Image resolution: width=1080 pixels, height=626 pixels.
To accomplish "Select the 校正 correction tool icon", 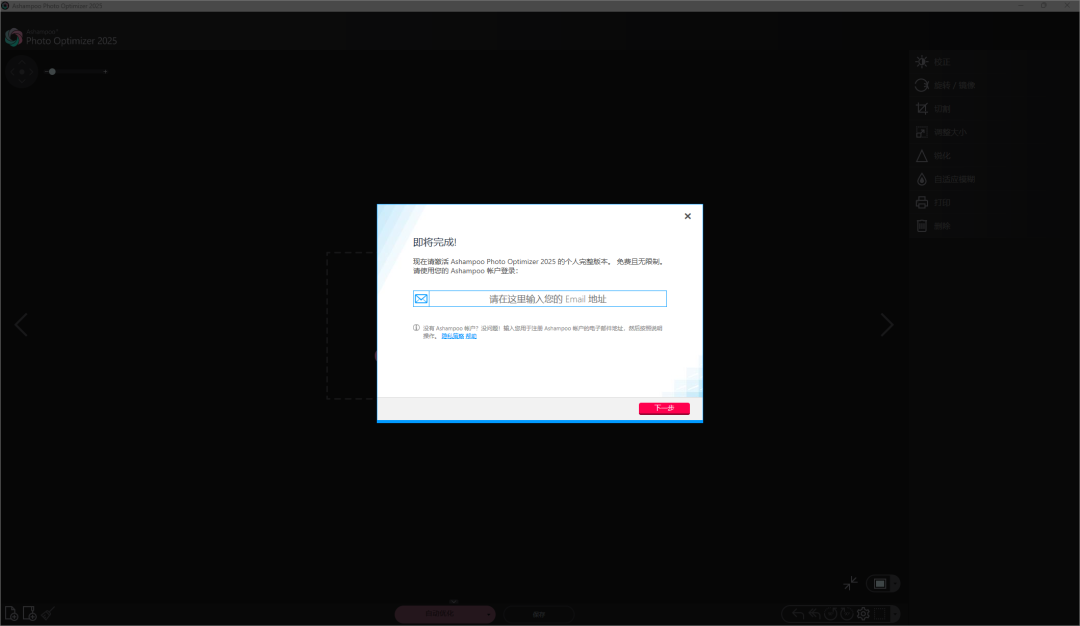I will pyautogui.click(x=922, y=62).
